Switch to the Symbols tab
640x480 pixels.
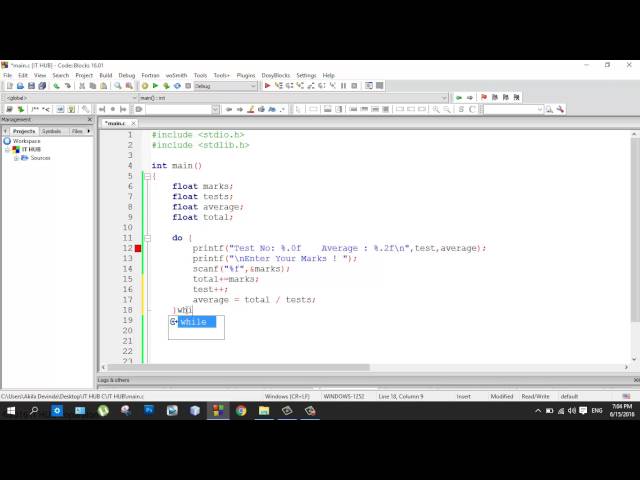(x=51, y=131)
